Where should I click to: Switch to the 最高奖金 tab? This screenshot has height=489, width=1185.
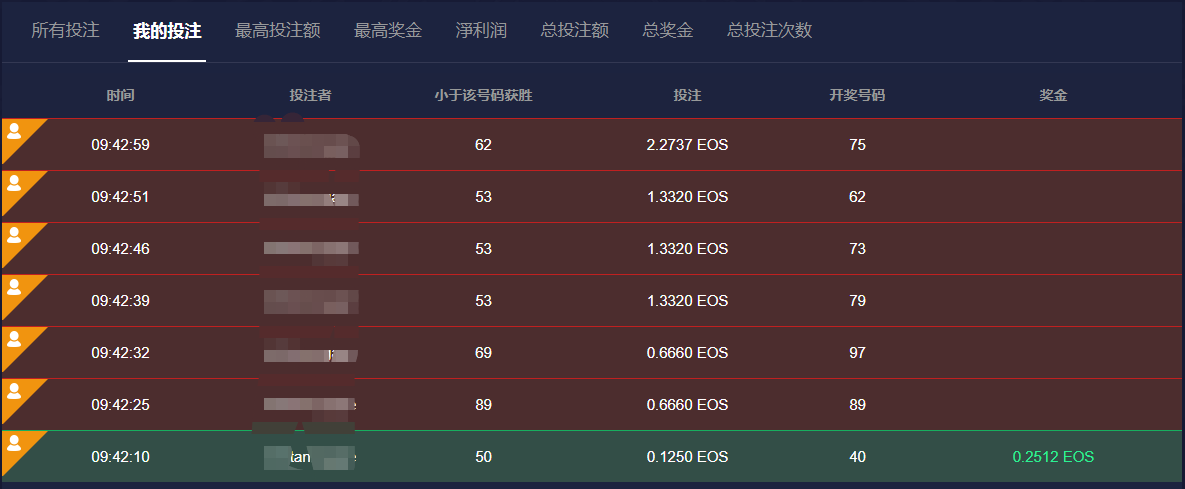[x=388, y=31]
